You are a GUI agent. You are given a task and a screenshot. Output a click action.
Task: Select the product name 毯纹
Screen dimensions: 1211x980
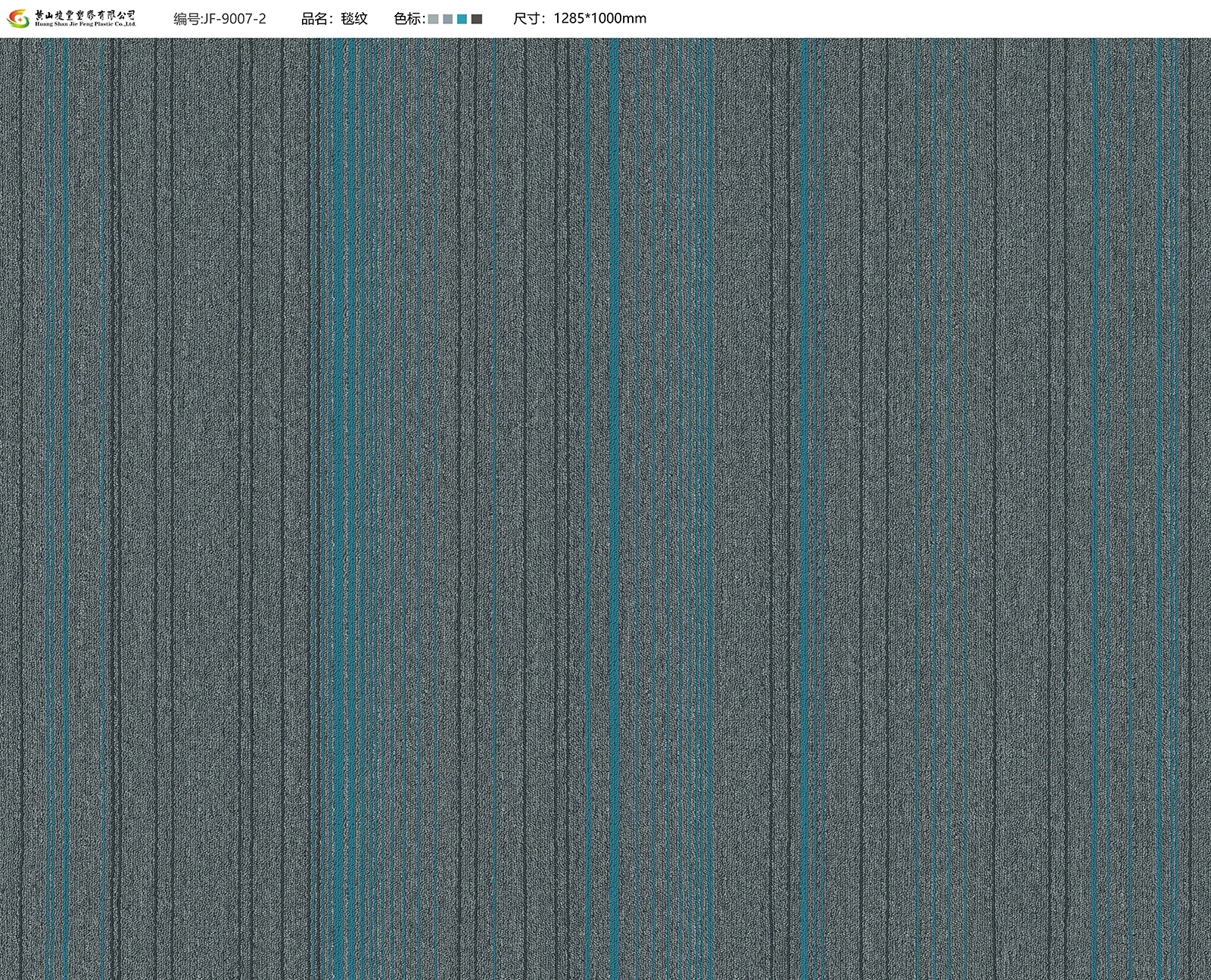354,19
